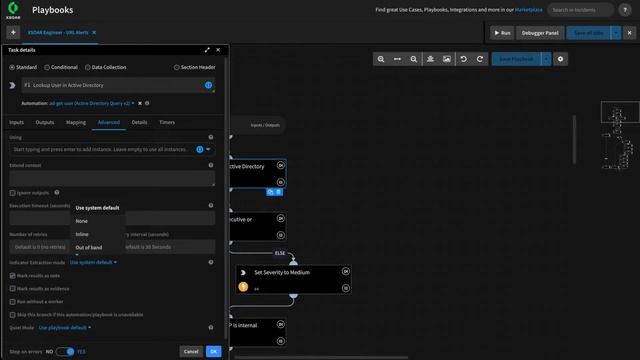
Task: Click the help icon next to Ignore outputs
Action: tap(57, 193)
